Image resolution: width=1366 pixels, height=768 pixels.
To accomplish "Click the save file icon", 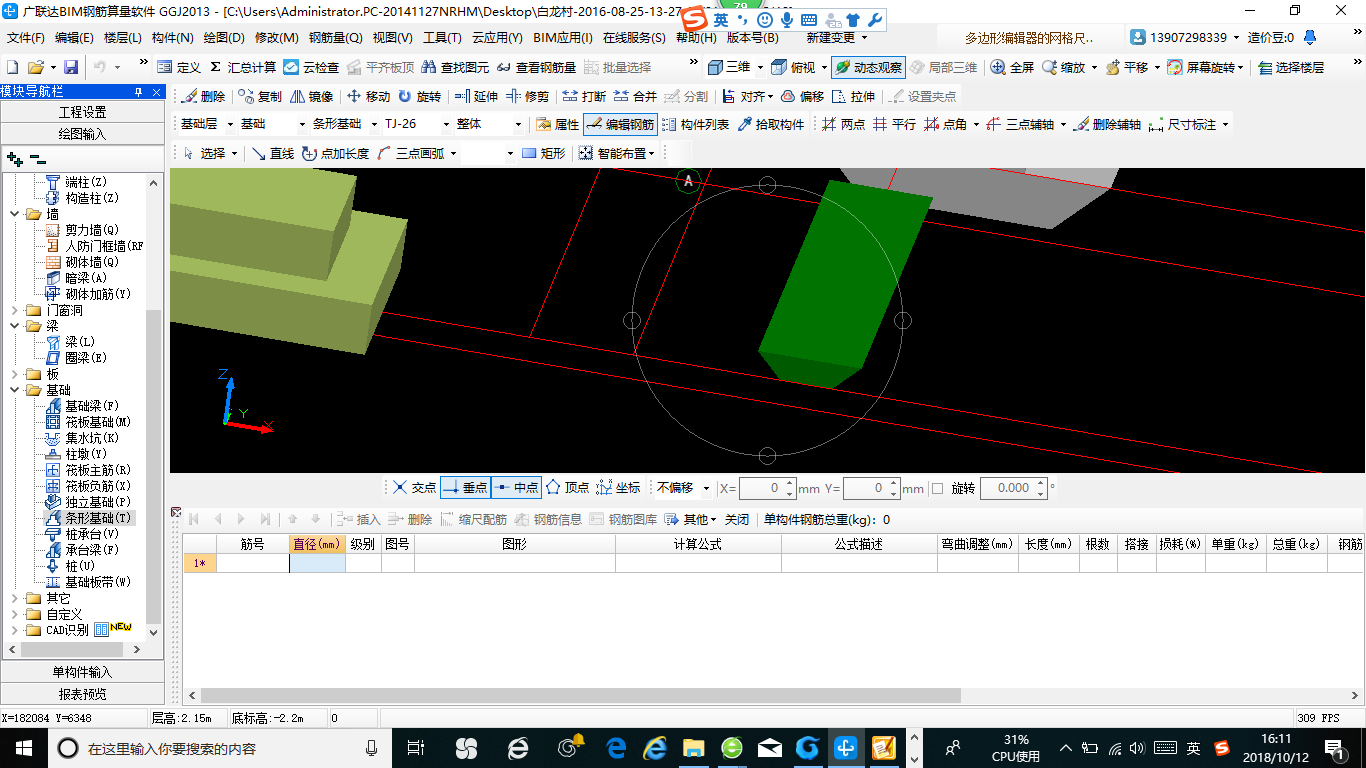I will 71,67.
